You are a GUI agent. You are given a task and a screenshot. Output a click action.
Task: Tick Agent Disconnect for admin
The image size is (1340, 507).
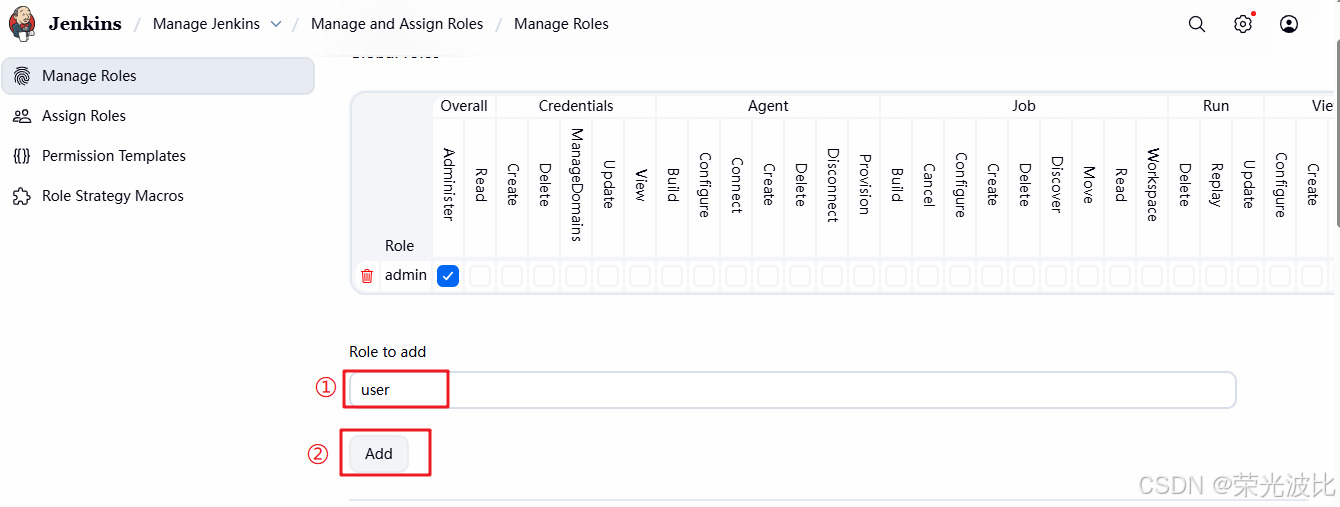coord(832,276)
